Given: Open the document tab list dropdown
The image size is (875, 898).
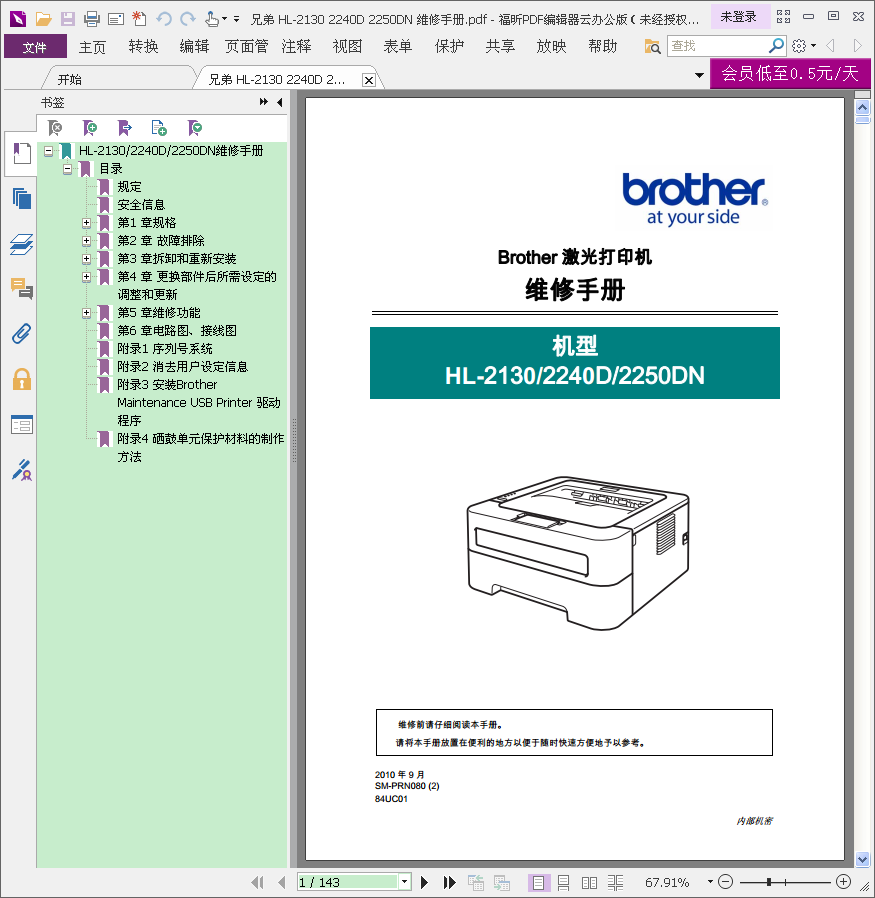Looking at the screenshot, I should (699, 75).
